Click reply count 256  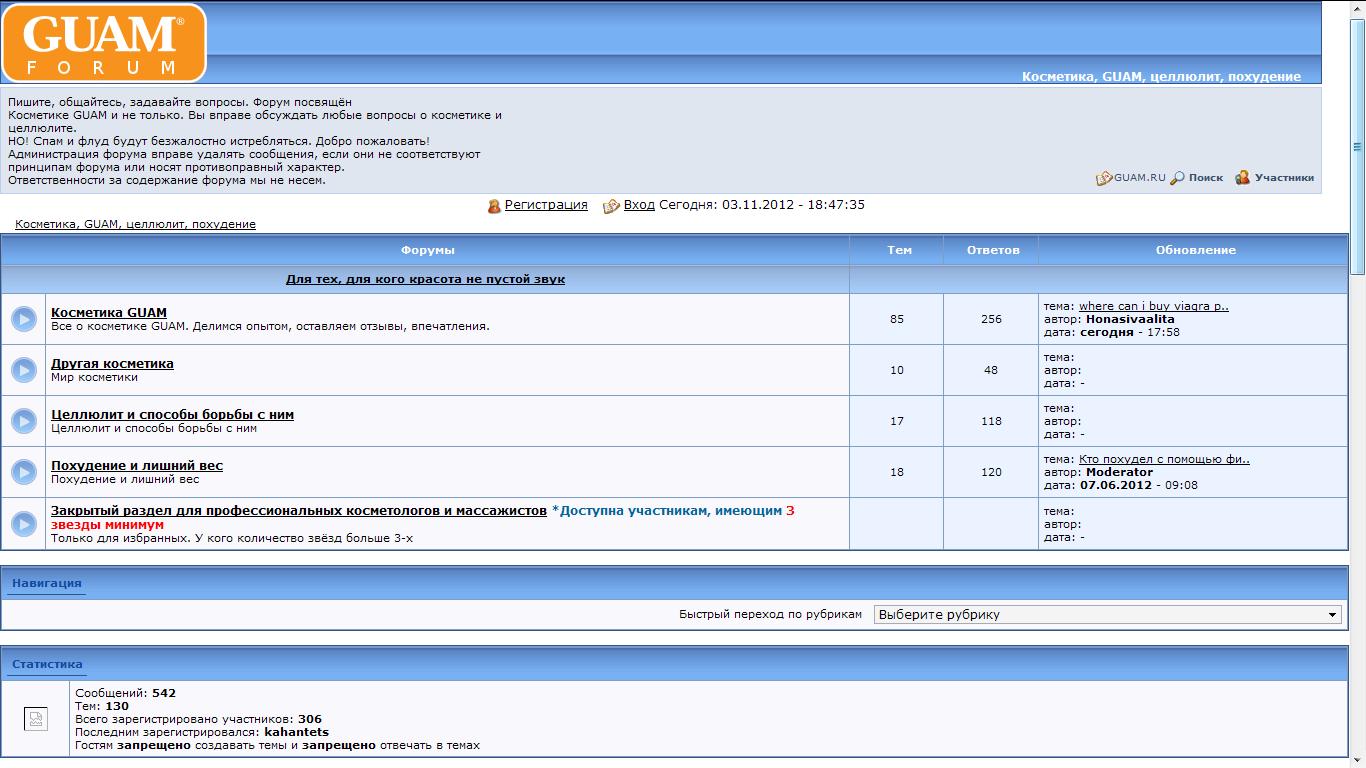point(991,319)
